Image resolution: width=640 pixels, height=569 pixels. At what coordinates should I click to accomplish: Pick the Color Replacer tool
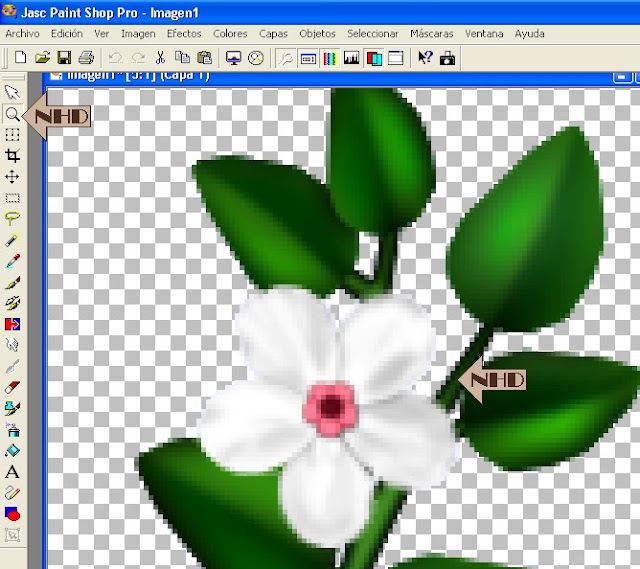[x=12, y=324]
